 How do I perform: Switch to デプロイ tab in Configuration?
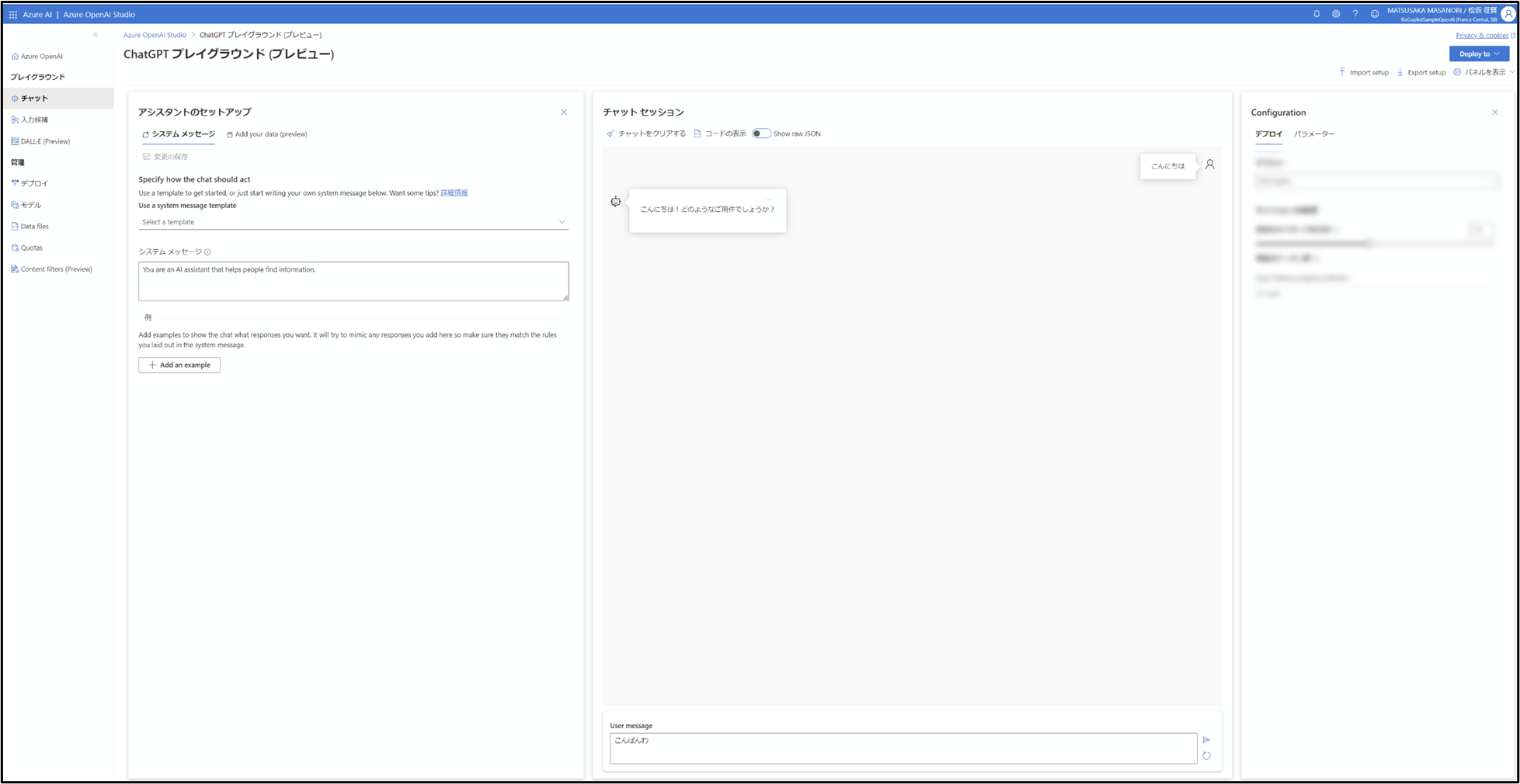[x=1268, y=134]
